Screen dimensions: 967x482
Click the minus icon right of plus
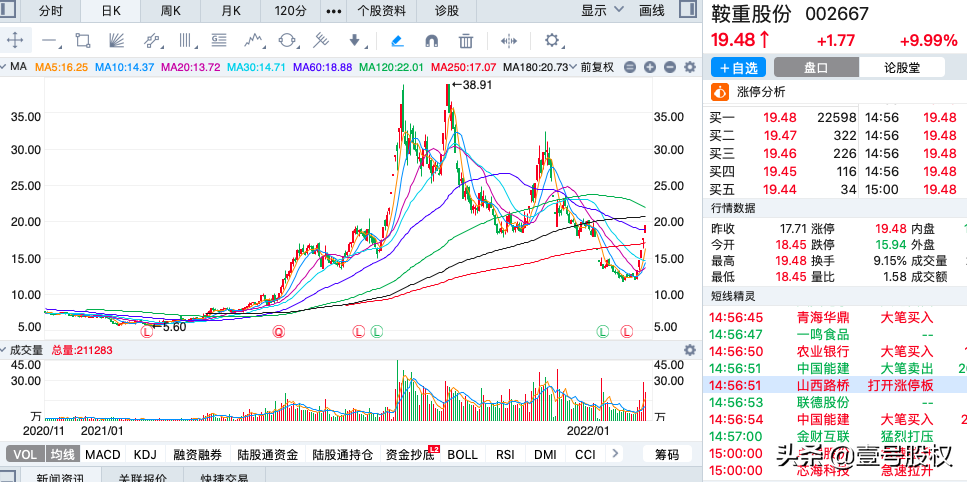(x=670, y=67)
